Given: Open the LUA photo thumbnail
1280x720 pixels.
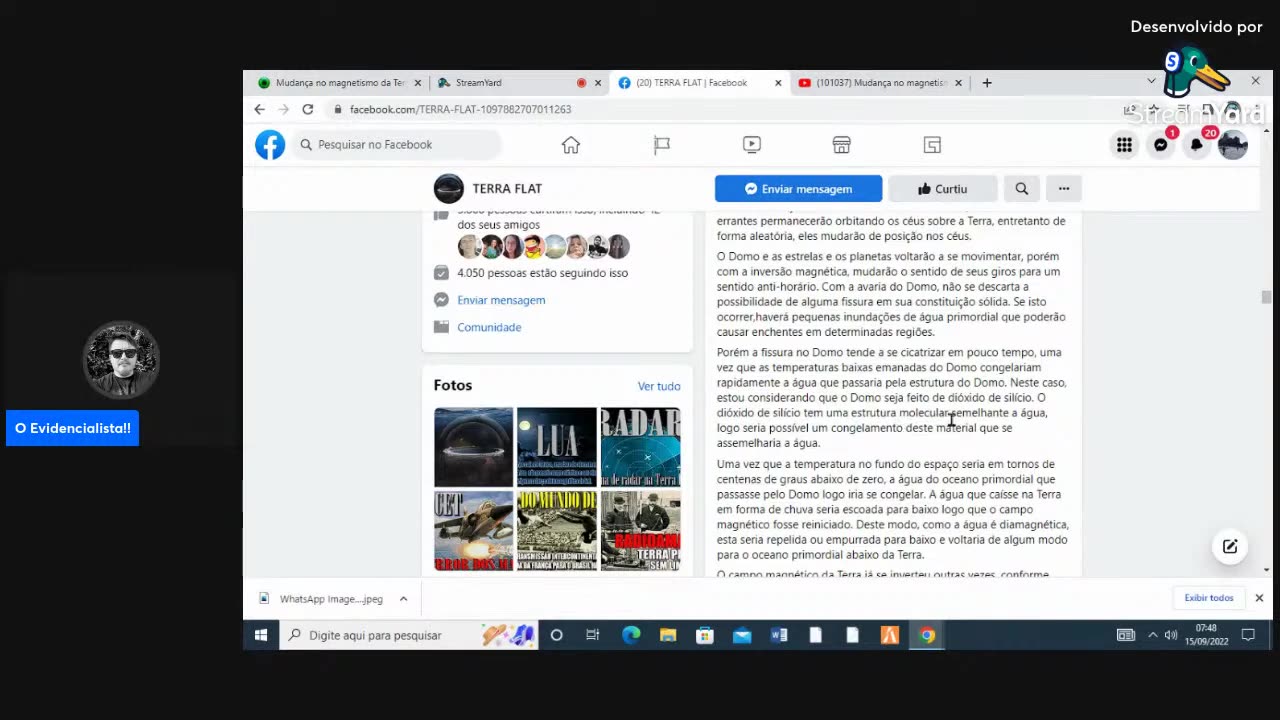Looking at the screenshot, I should pyautogui.click(x=556, y=446).
